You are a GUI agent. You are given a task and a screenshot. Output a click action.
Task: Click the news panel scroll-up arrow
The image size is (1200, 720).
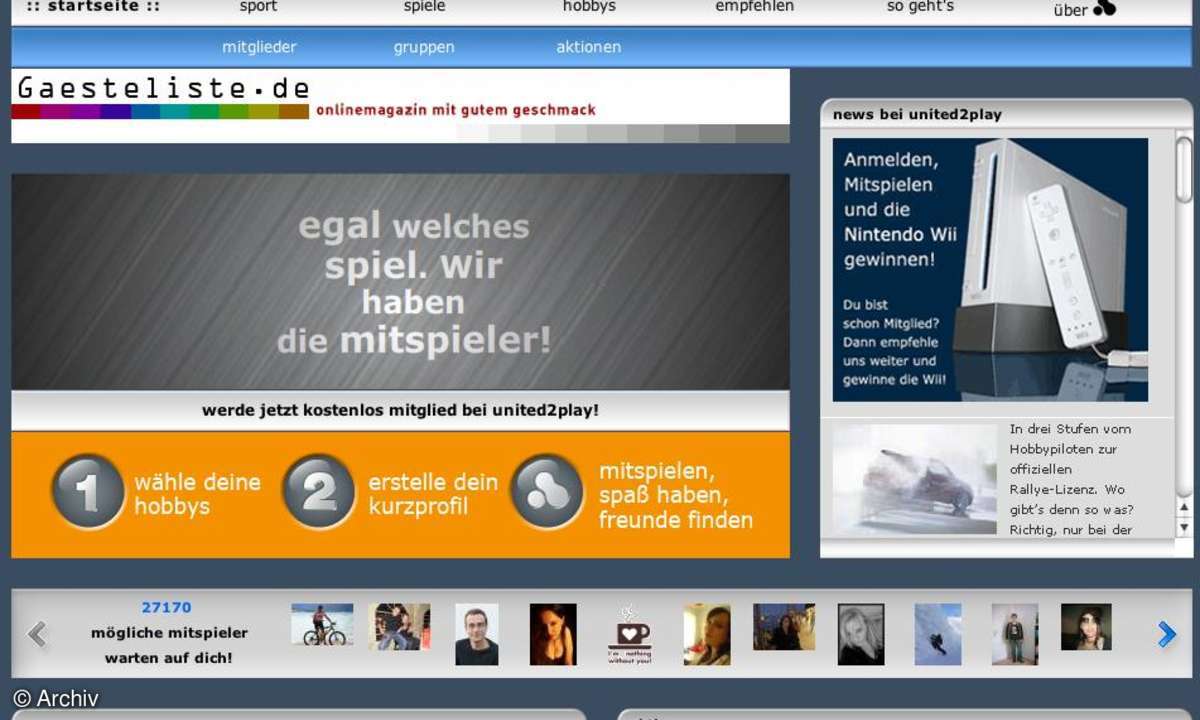(1184, 508)
